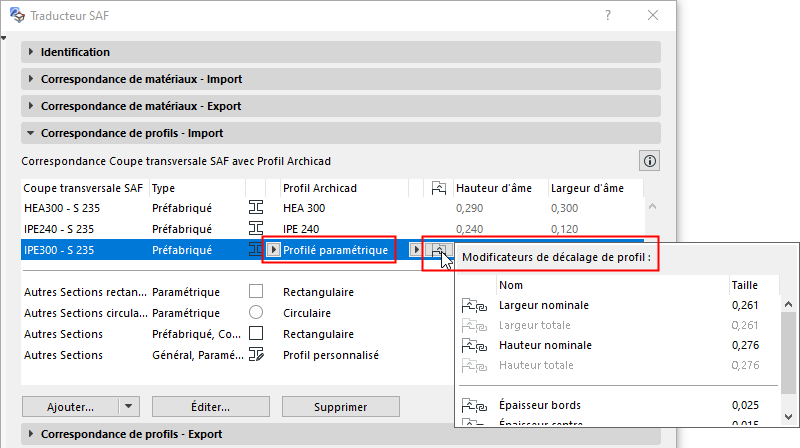Open the info button for profile mapping

pyautogui.click(x=649, y=161)
